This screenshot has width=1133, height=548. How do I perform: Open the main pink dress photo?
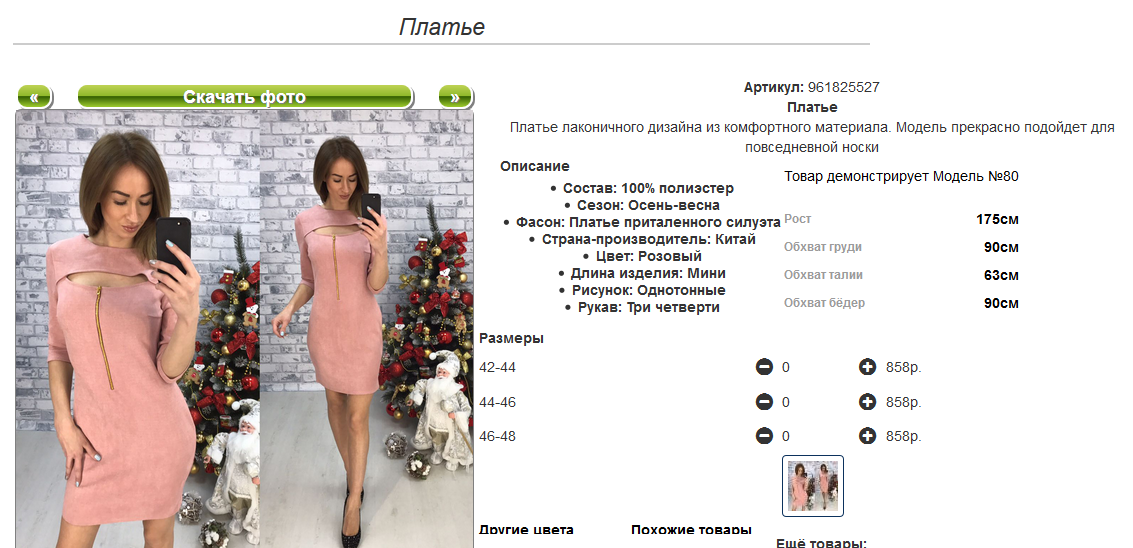[x=245, y=329]
